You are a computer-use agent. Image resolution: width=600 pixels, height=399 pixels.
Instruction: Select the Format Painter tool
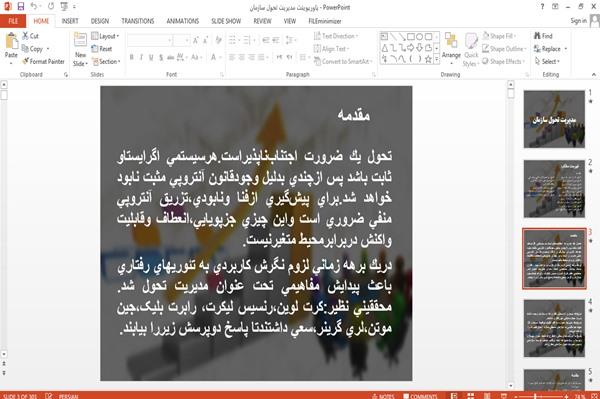pos(43,61)
